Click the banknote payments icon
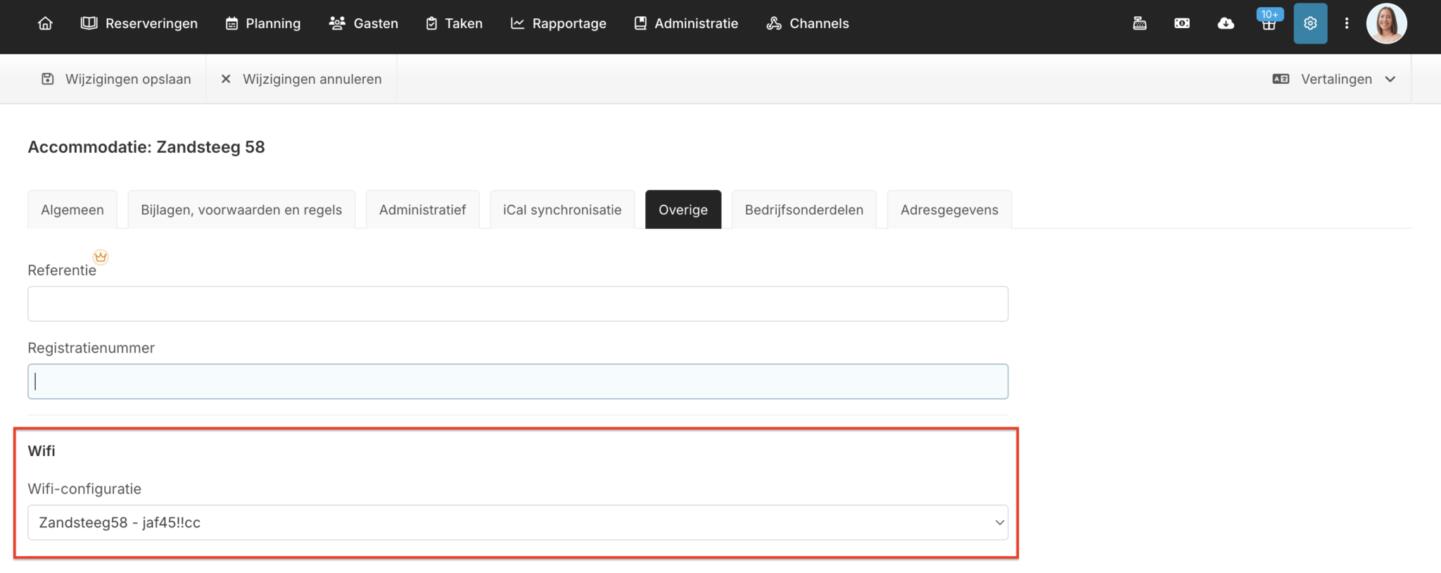 pyautogui.click(x=1182, y=23)
